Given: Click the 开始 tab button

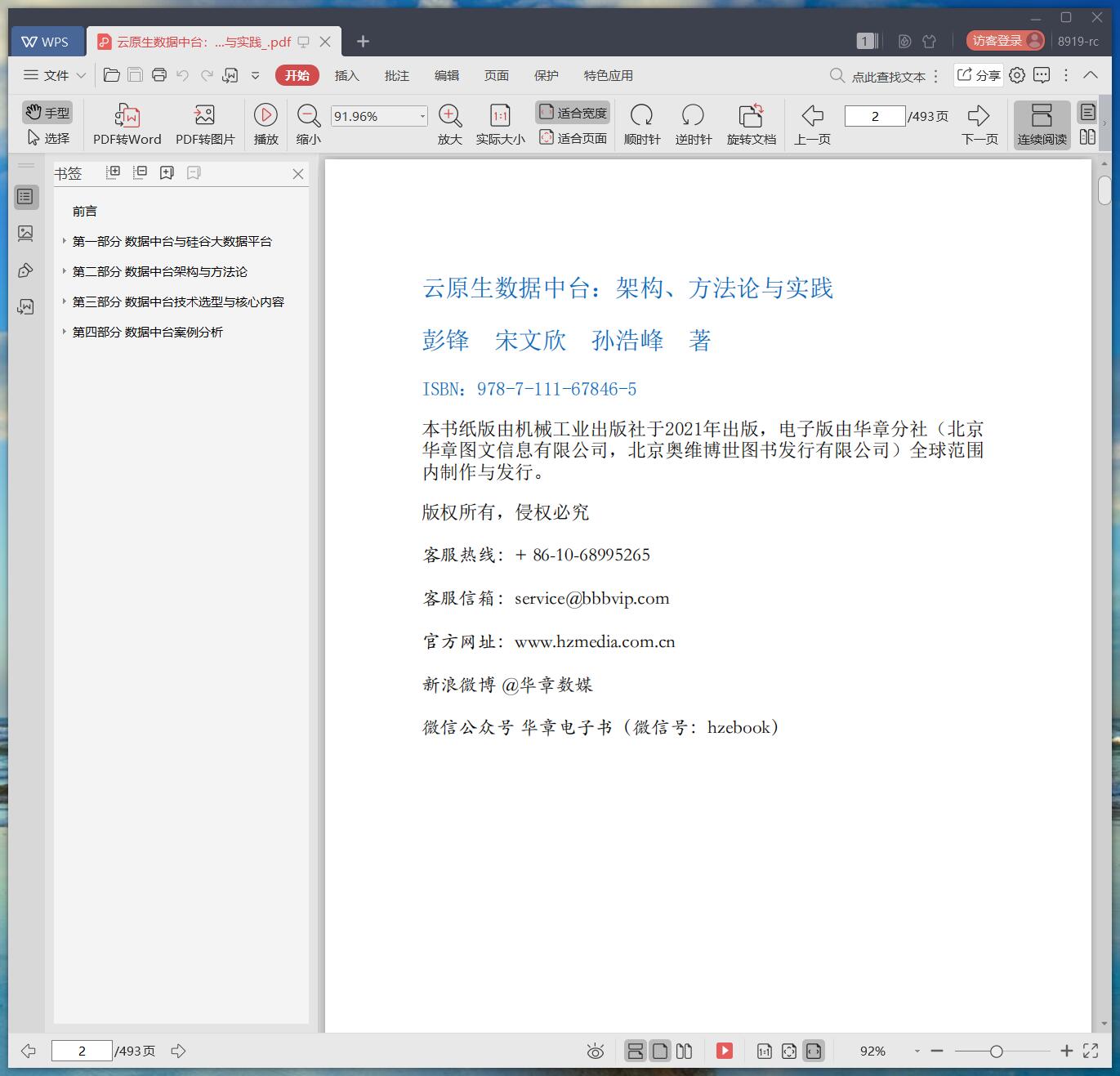Looking at the screenshot, I should 297,75.
